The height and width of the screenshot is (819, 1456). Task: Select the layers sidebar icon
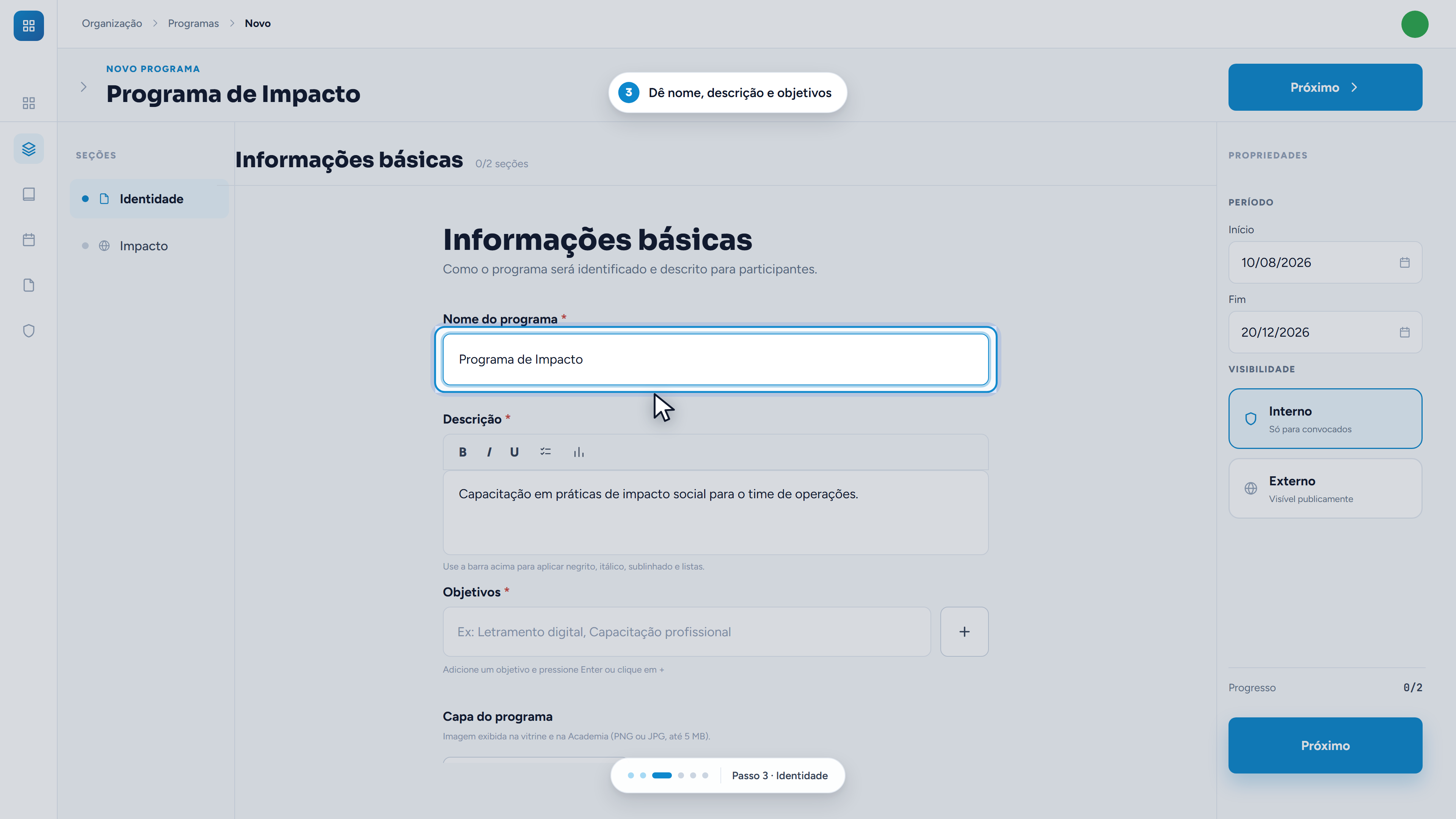[28, 149]
